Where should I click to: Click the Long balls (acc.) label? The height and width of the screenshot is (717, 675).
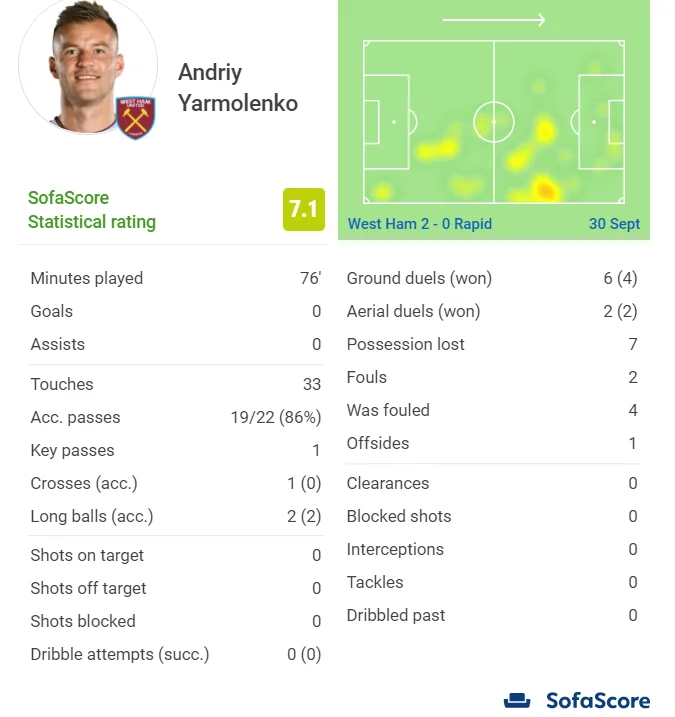92,516
